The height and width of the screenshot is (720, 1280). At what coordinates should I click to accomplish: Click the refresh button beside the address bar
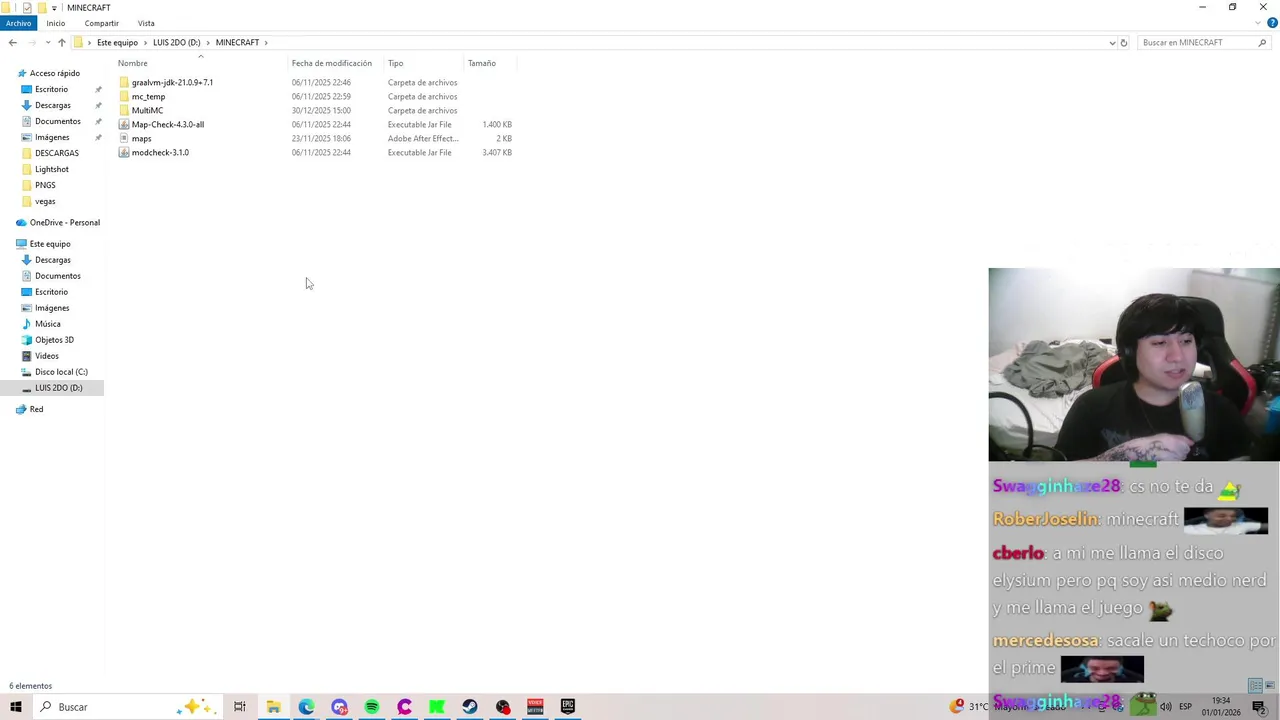pyautogui.click(x=1124, y=42)
